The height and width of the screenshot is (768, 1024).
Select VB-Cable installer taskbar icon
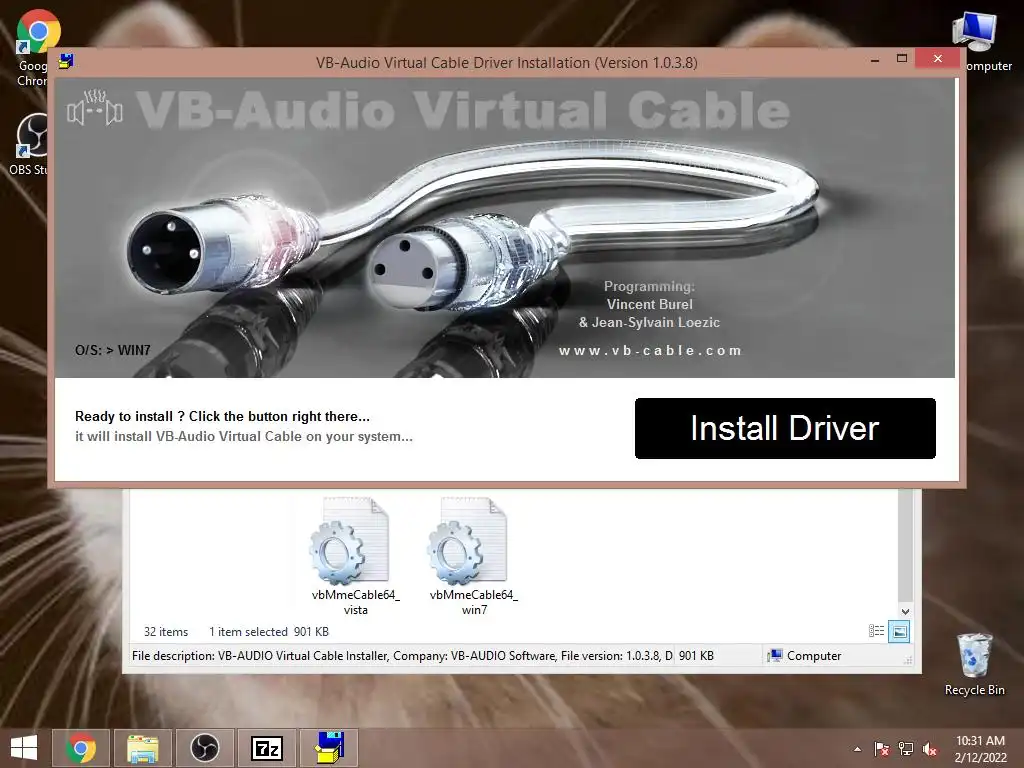pos(329,748)
